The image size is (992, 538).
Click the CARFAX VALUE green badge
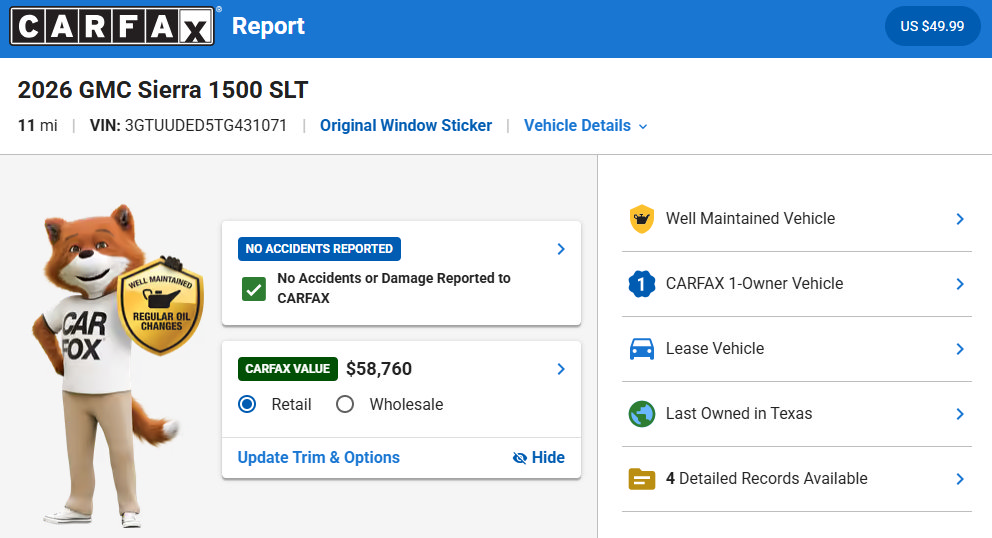[x=287, y=369]
